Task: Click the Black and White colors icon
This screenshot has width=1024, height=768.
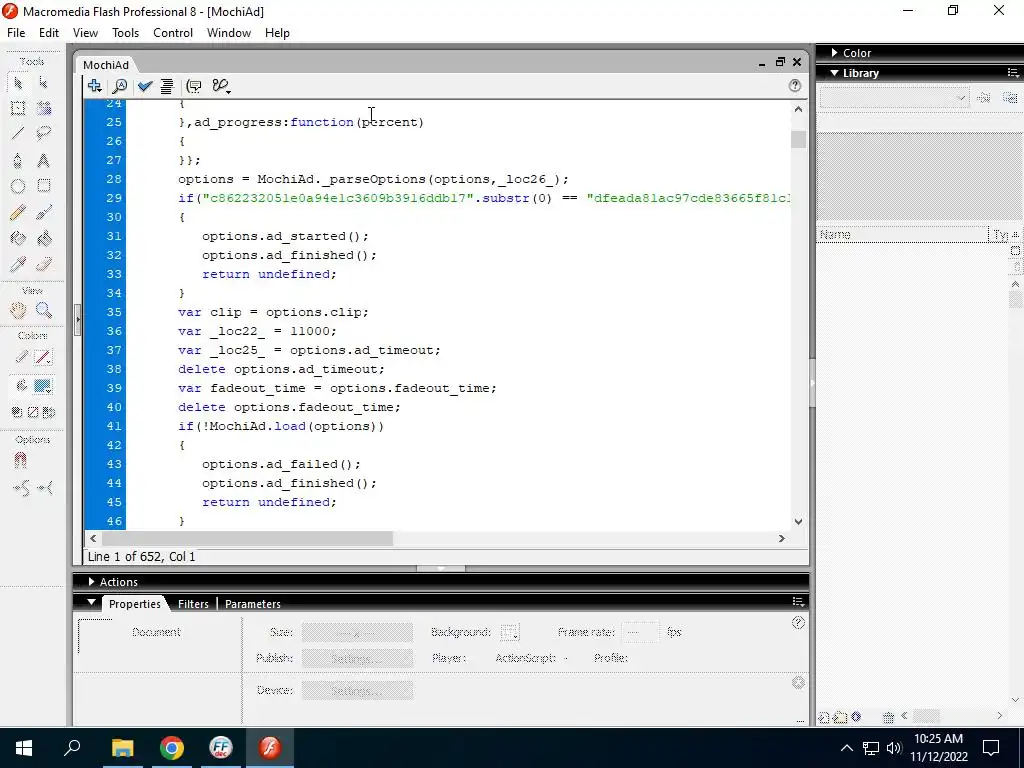Action: [x=17, y=413]
